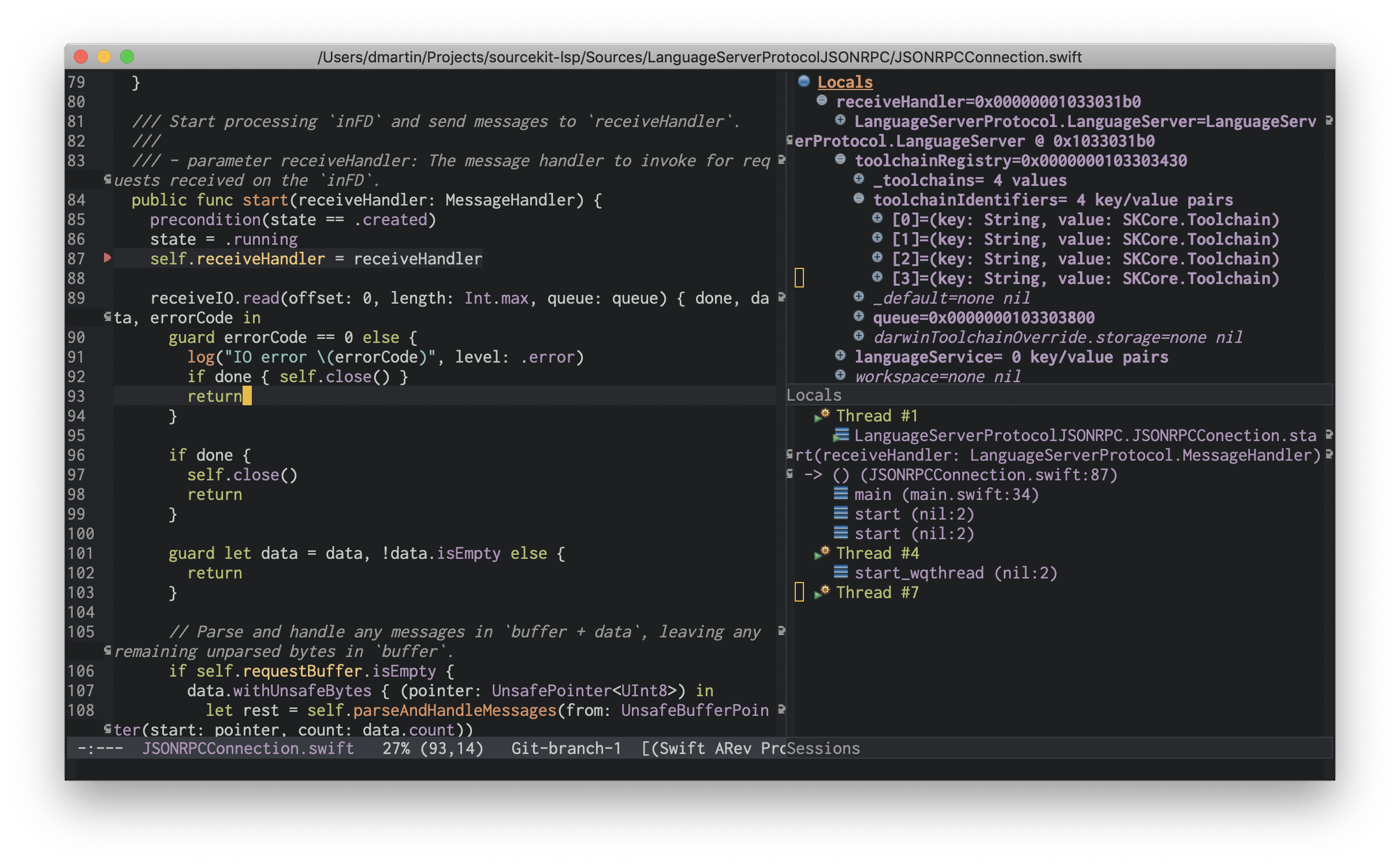Click the queue=0x0000000103303800 variable
Viewport: 1400px width, 866px height.
tap(983, 318)
